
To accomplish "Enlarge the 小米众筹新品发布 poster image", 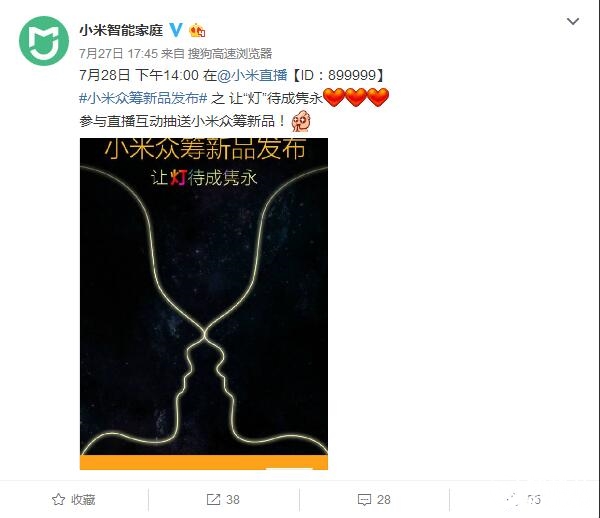I will [204, 304].
